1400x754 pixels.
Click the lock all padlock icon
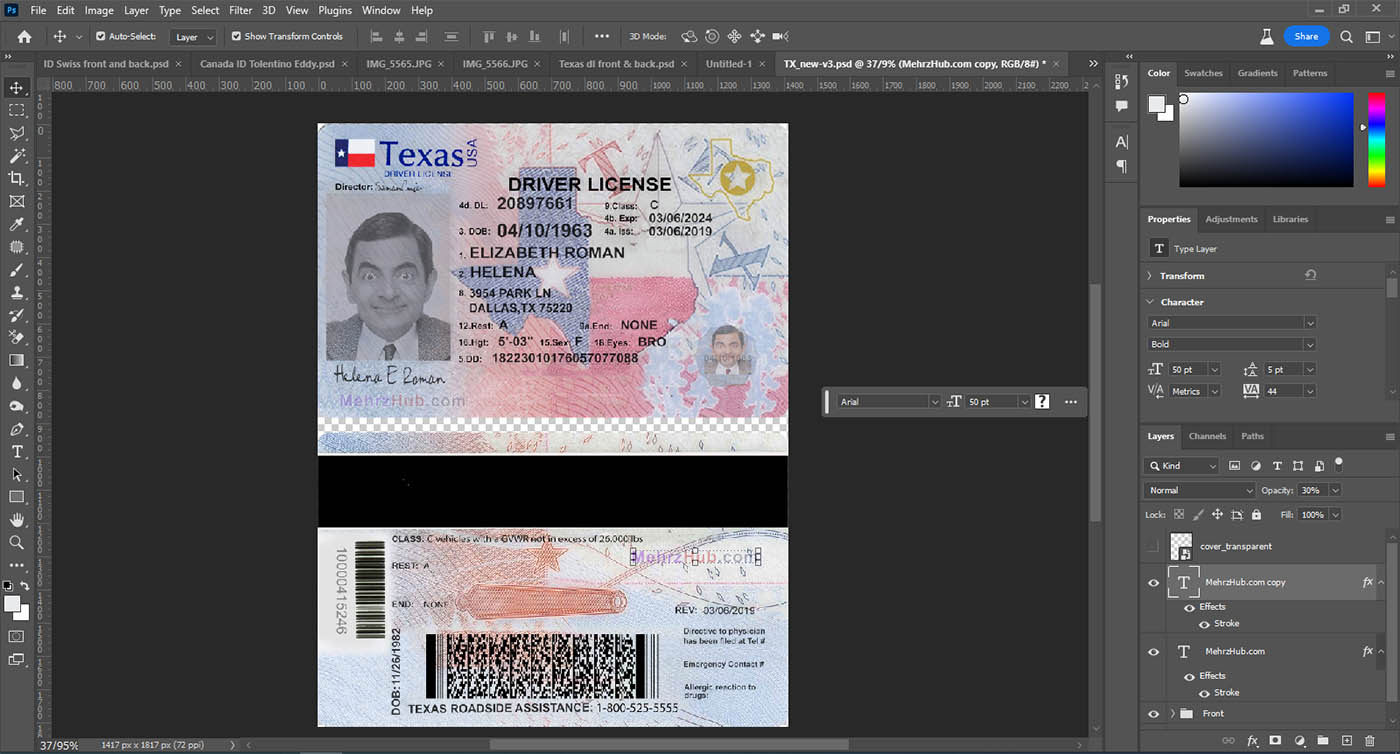[1256, 514]
